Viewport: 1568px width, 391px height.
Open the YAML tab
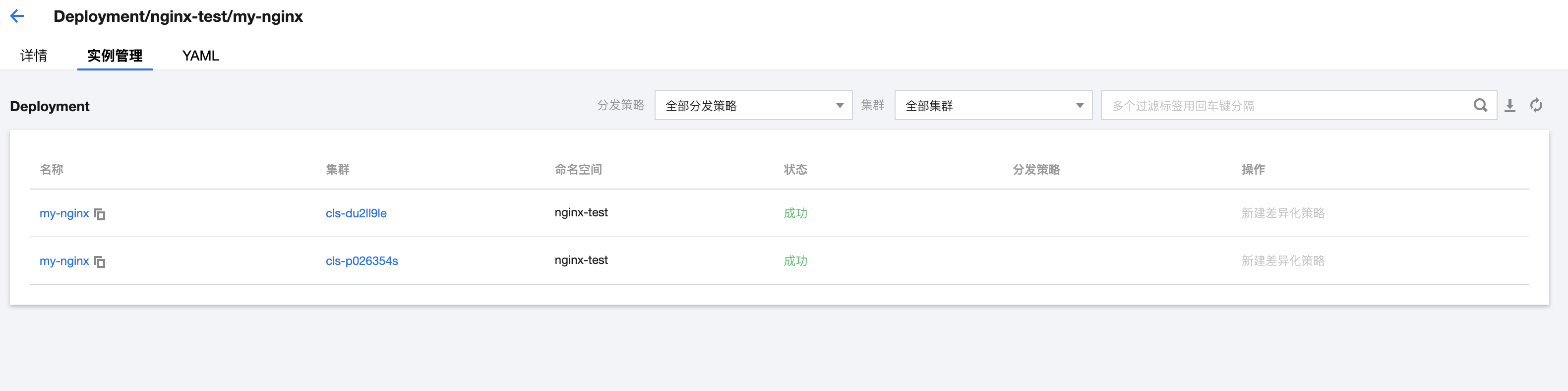click(200, 56)
